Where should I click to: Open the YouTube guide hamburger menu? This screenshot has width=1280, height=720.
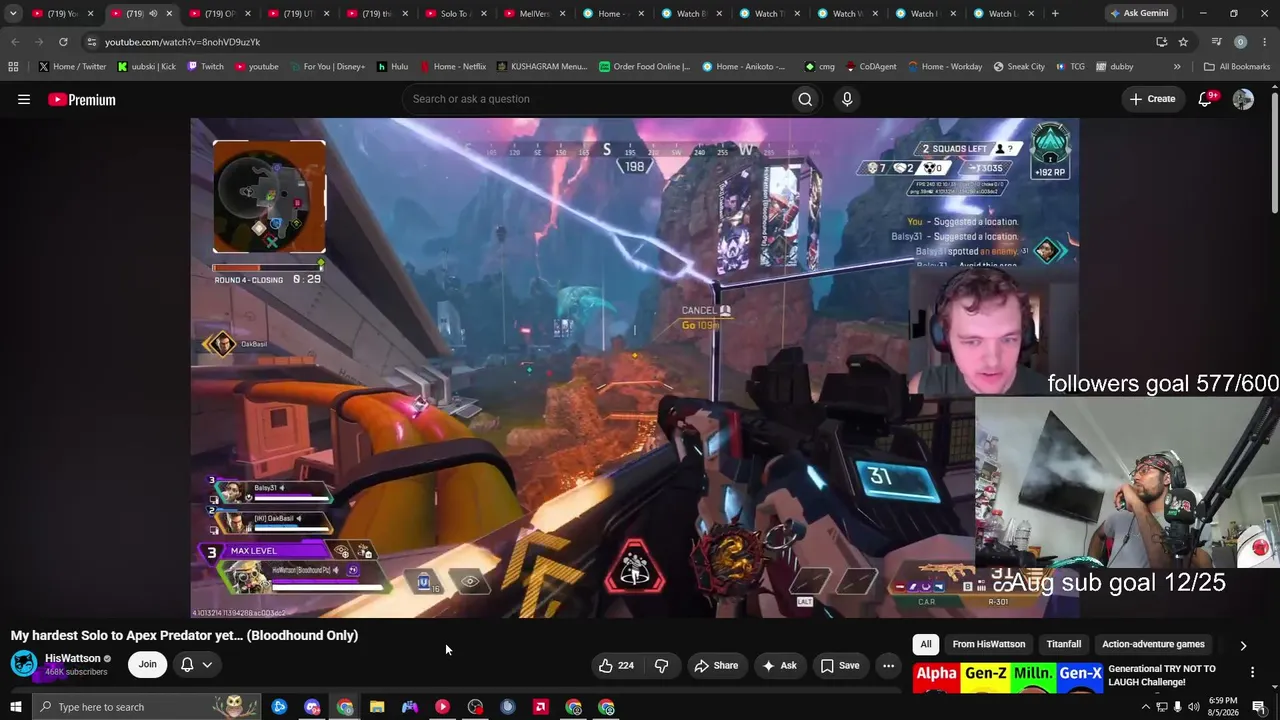click(24, 99)
